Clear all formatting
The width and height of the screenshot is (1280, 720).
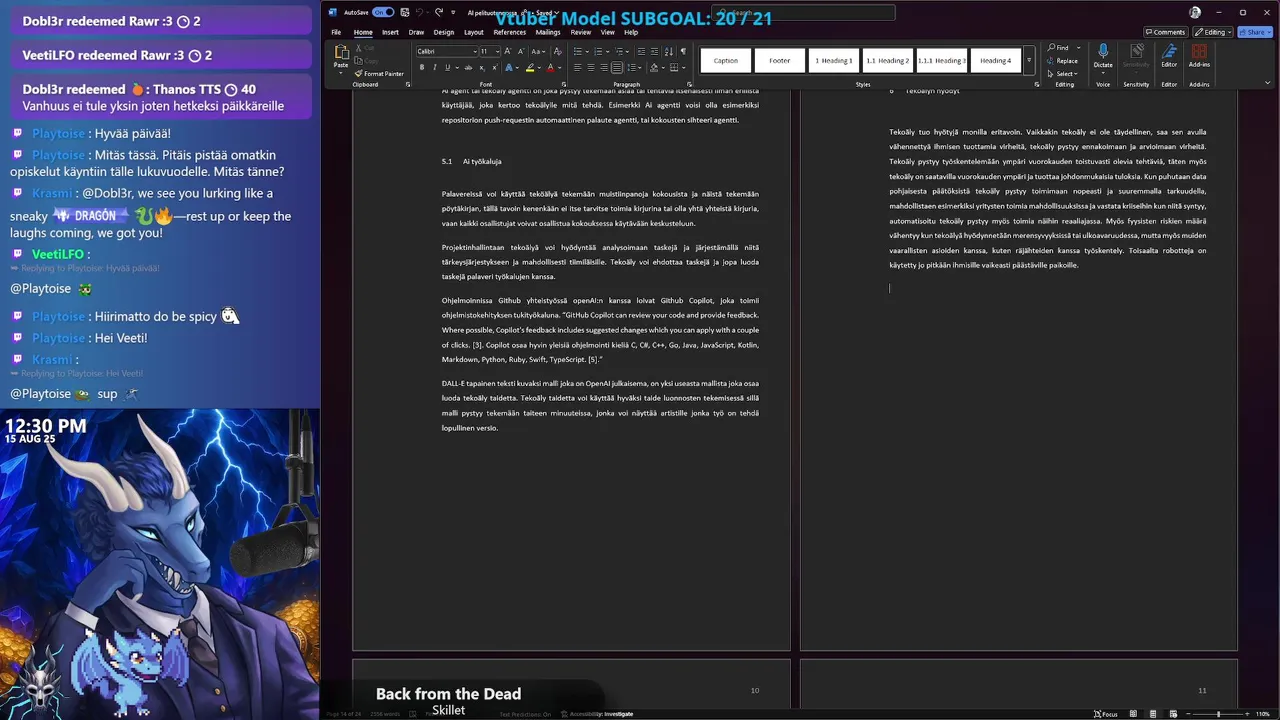558,51
